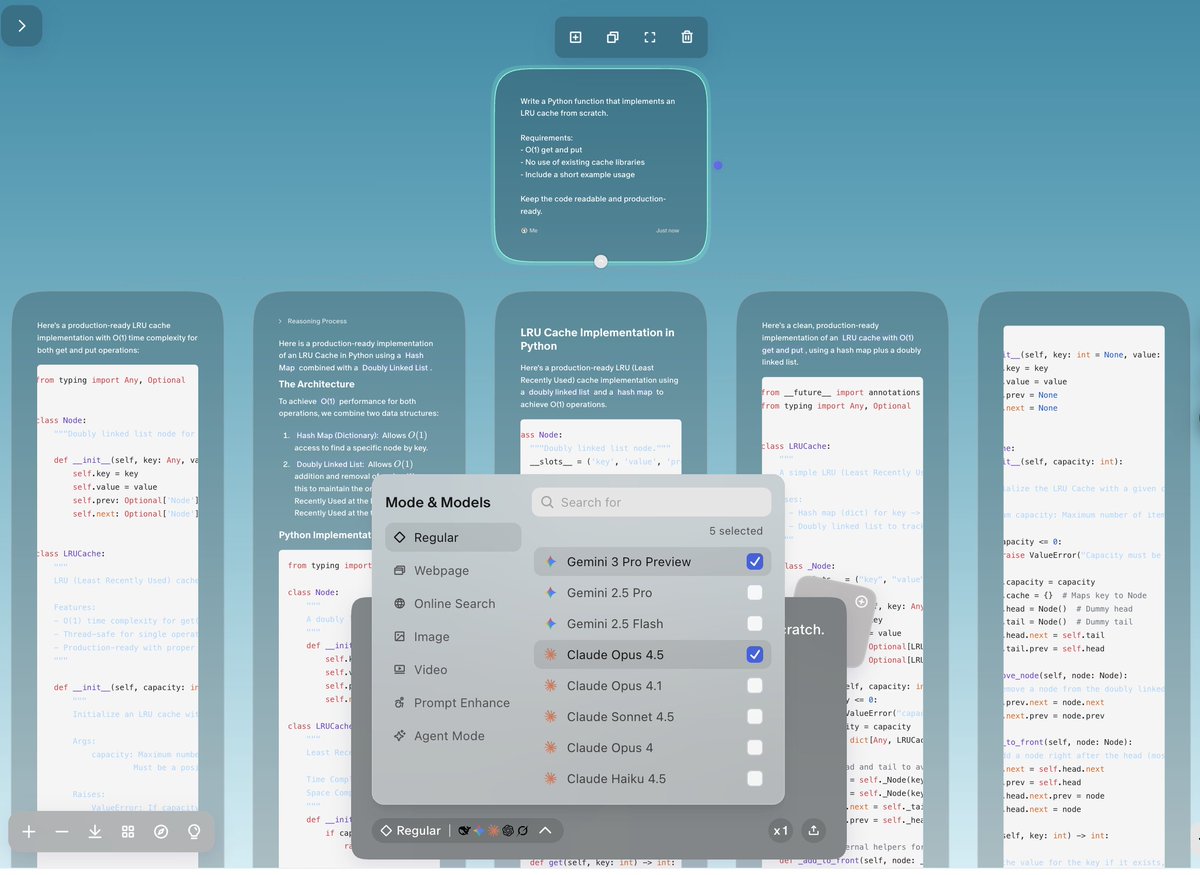The image size is (1200, 875).
Task: Select Agent Mode
Action: pyautogui.click(x=453, y=735)
